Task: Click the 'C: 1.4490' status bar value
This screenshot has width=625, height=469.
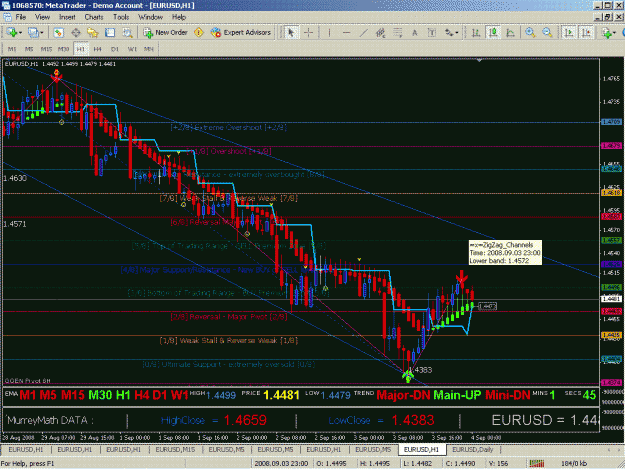Action: pos(460,463)
